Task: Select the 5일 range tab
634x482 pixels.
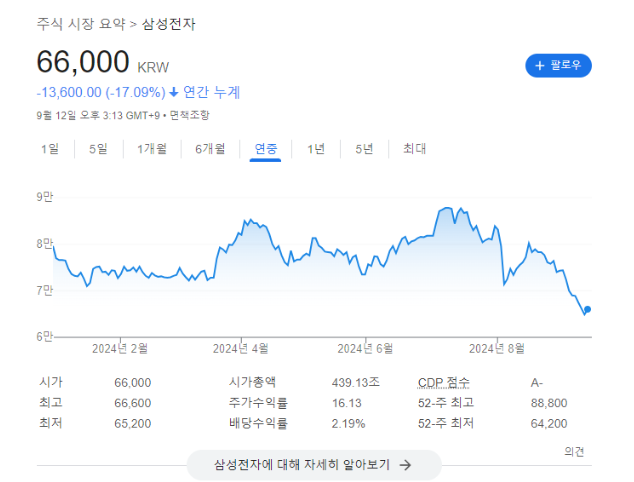Action: [98, 149]
